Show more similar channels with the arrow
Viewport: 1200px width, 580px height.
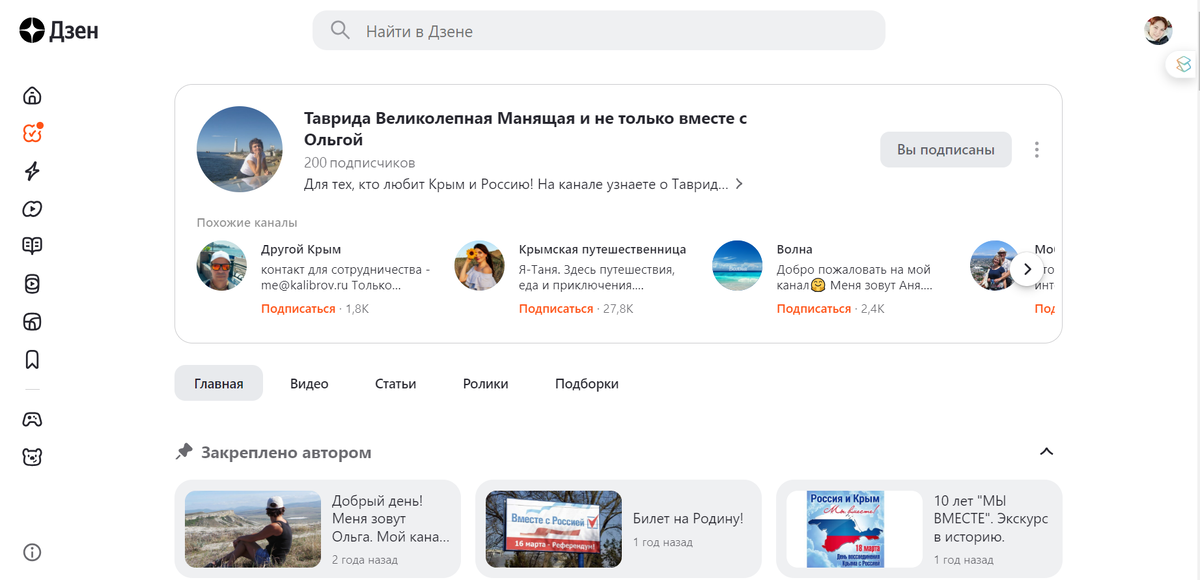1027,268
